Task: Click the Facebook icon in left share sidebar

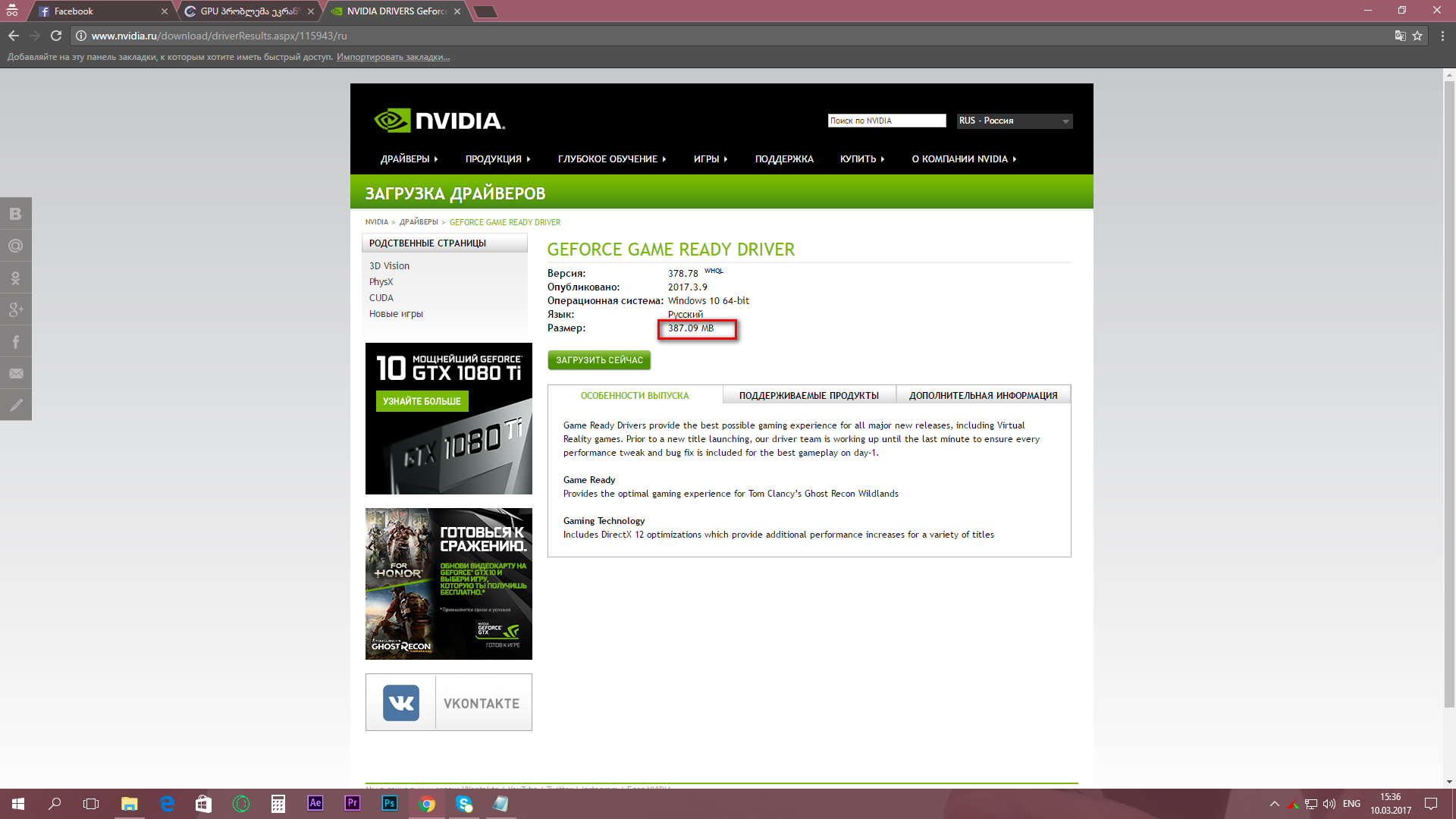Action: pos(15,341)
